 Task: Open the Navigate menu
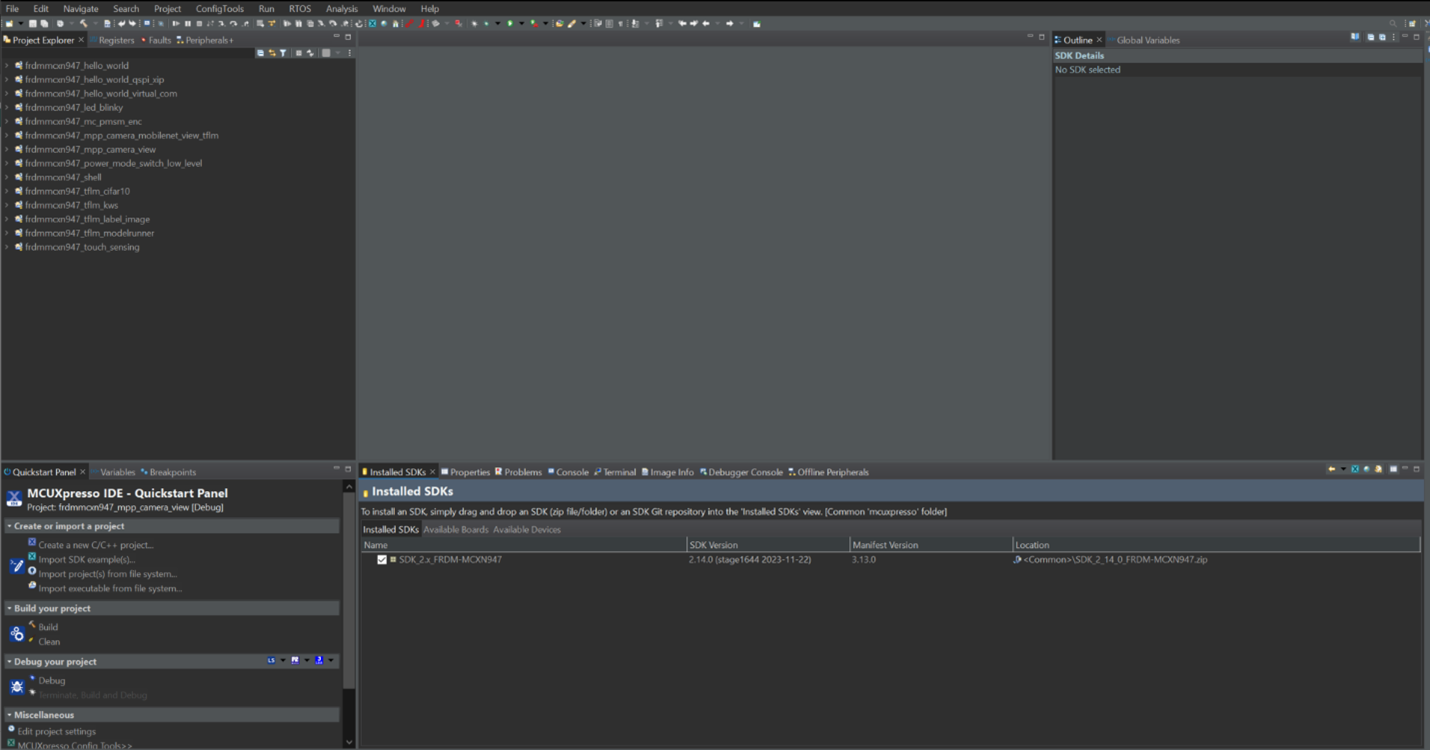[x=81, y=8]
